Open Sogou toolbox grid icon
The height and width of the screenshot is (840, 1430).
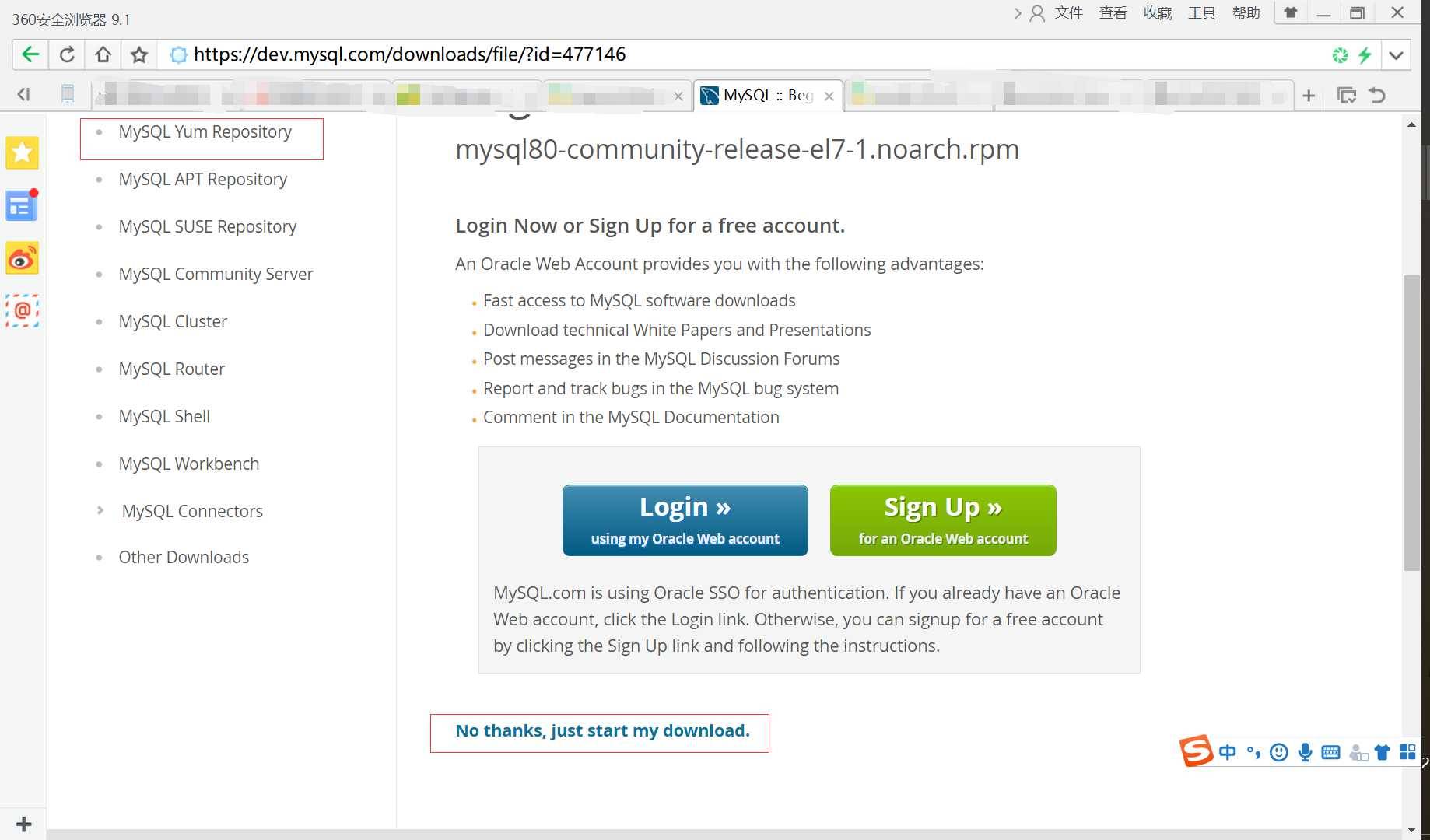coord(1407,752)
